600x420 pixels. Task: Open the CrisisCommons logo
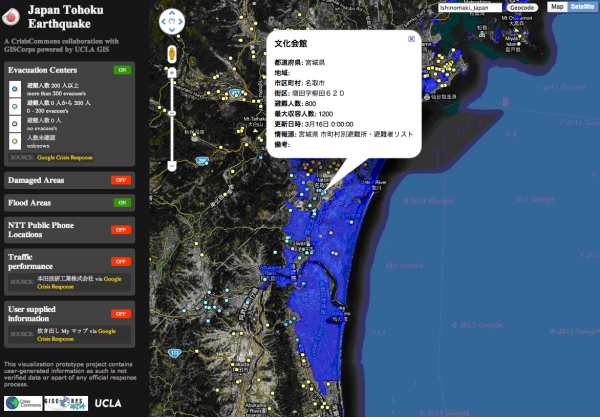pyautogui.click(x=17, y=403)
